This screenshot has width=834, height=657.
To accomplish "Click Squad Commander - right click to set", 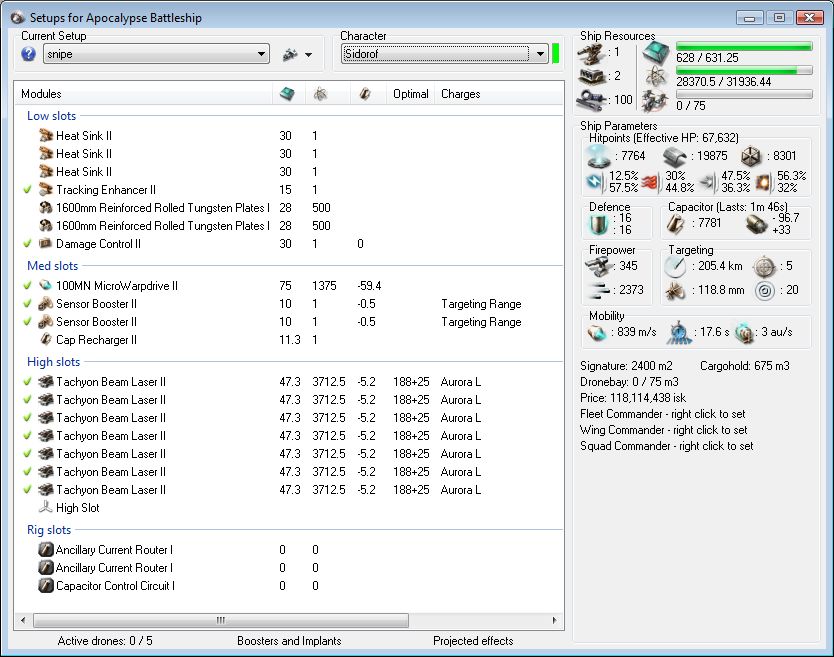I will [666, 446].
